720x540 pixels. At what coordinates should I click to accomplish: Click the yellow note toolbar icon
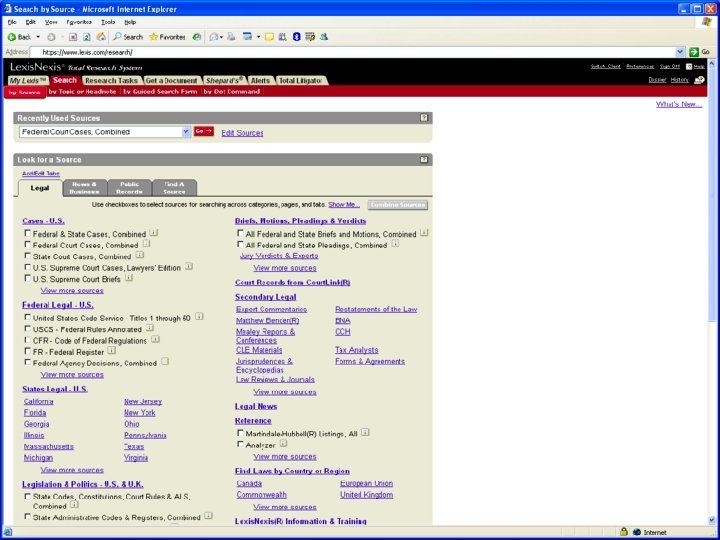click(269, 37)
